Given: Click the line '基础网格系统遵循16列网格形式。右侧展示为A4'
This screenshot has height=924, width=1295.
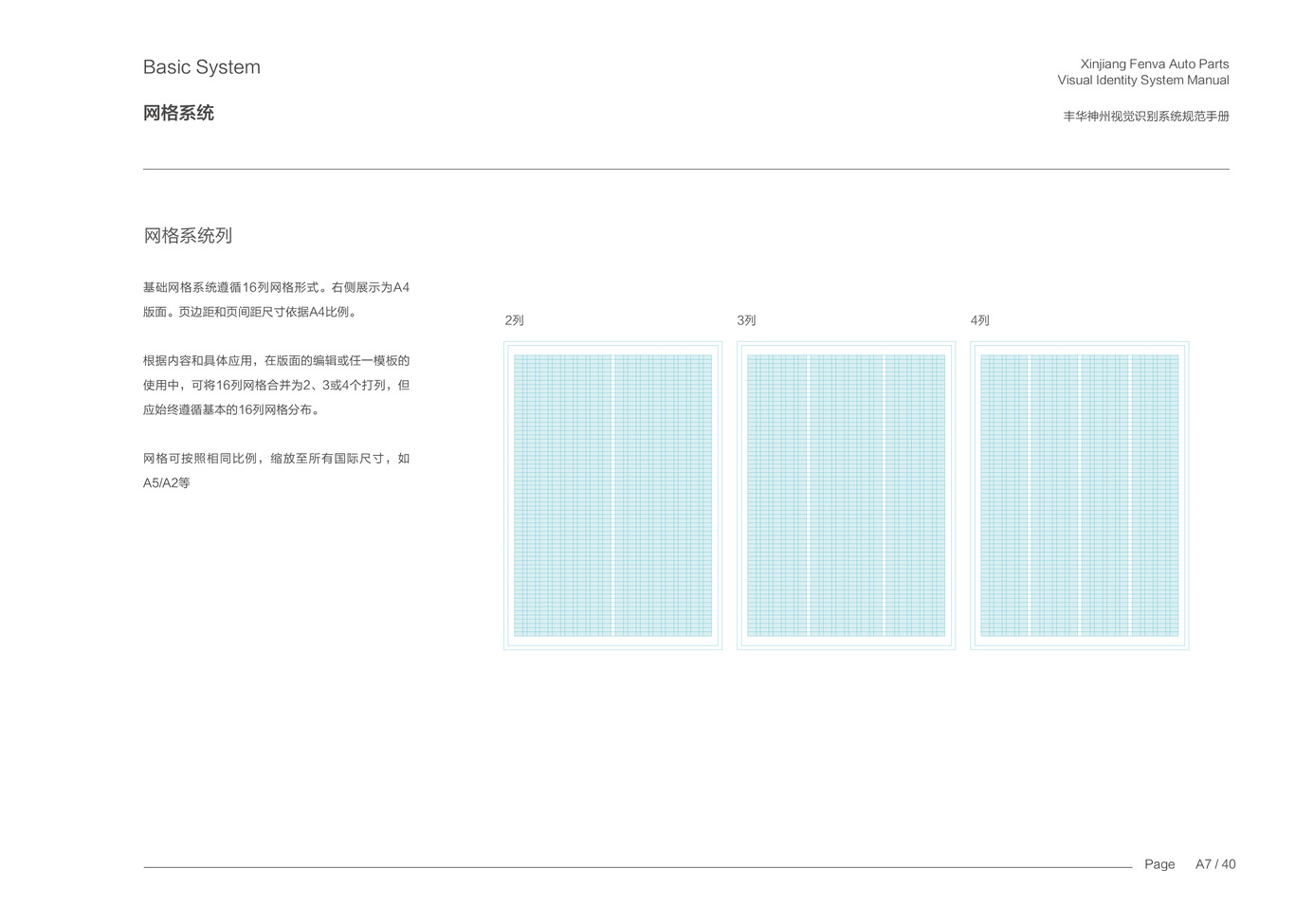Looking at the screenshot, I should (276, 287).
